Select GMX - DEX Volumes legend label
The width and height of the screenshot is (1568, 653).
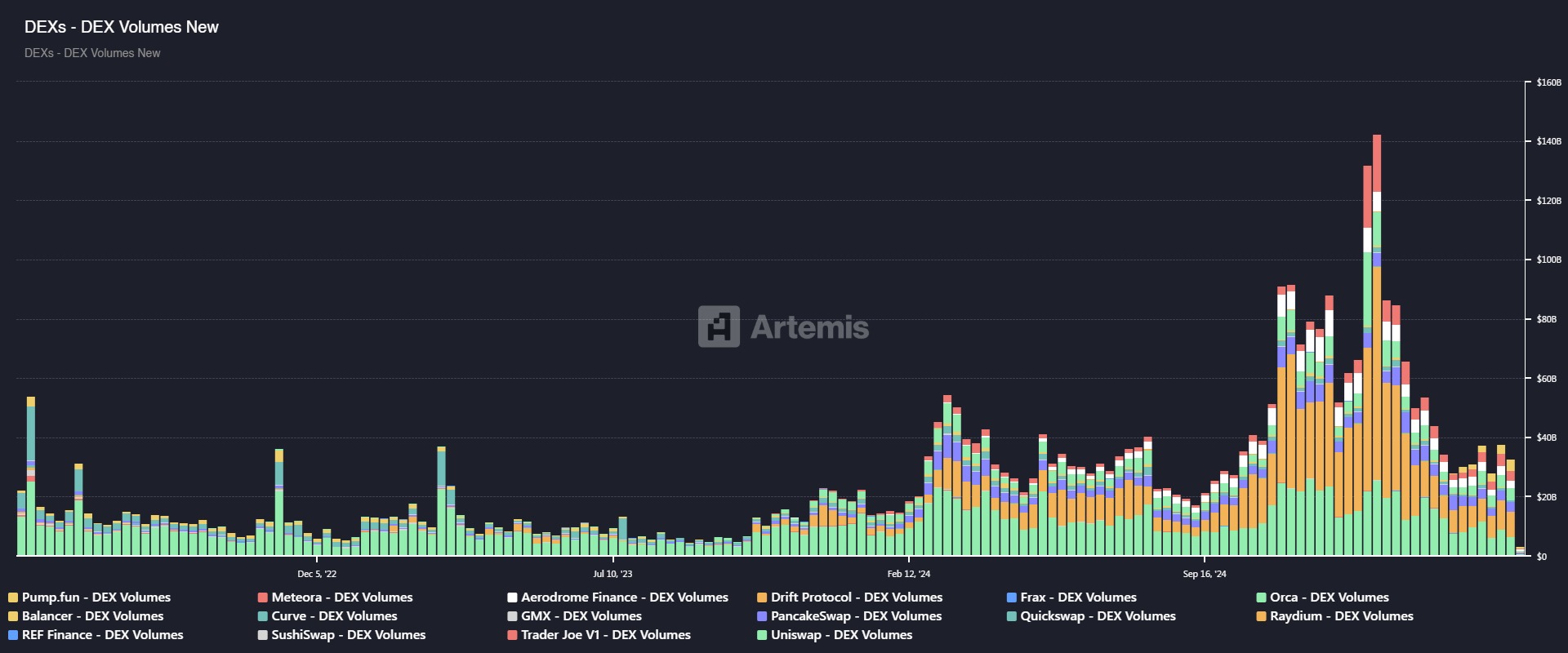[x=581, y=616]
